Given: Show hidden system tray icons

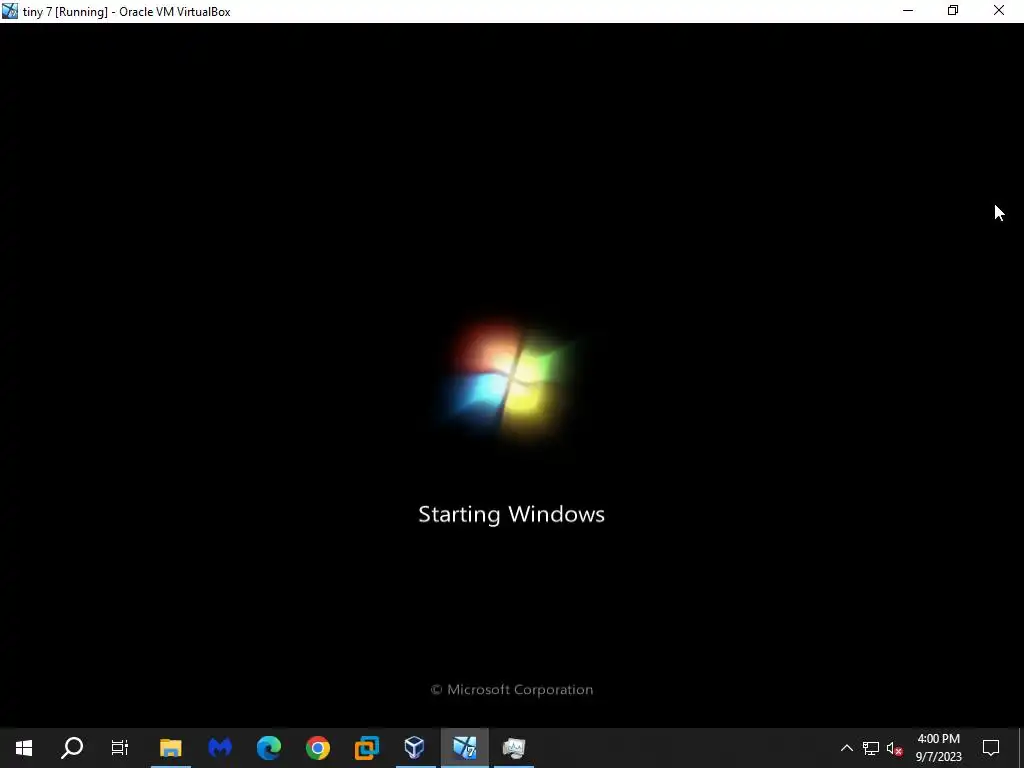Looking at the screenshot, I should coord(846,748).
